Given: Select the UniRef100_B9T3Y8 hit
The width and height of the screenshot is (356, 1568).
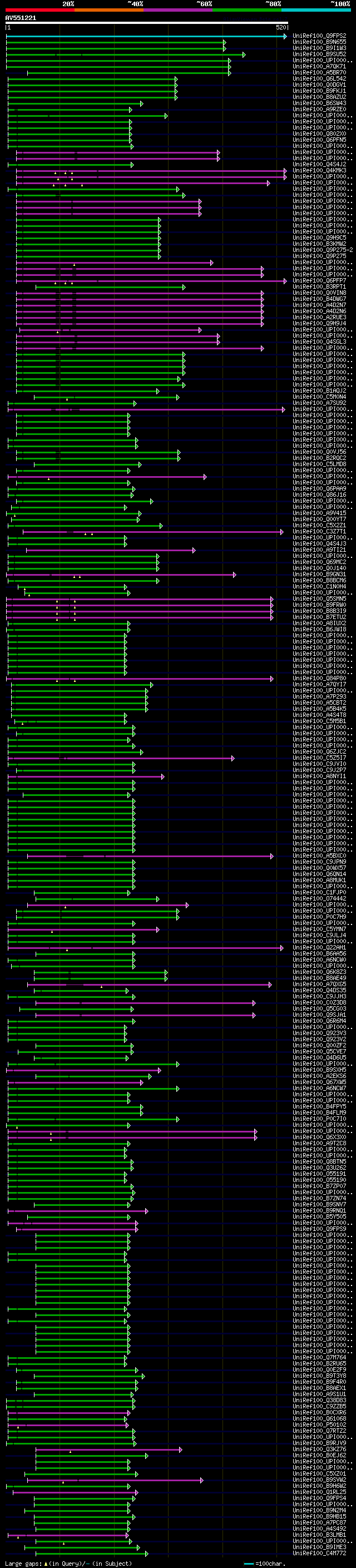Looking at the screenshot, I should coord(319,1376).
